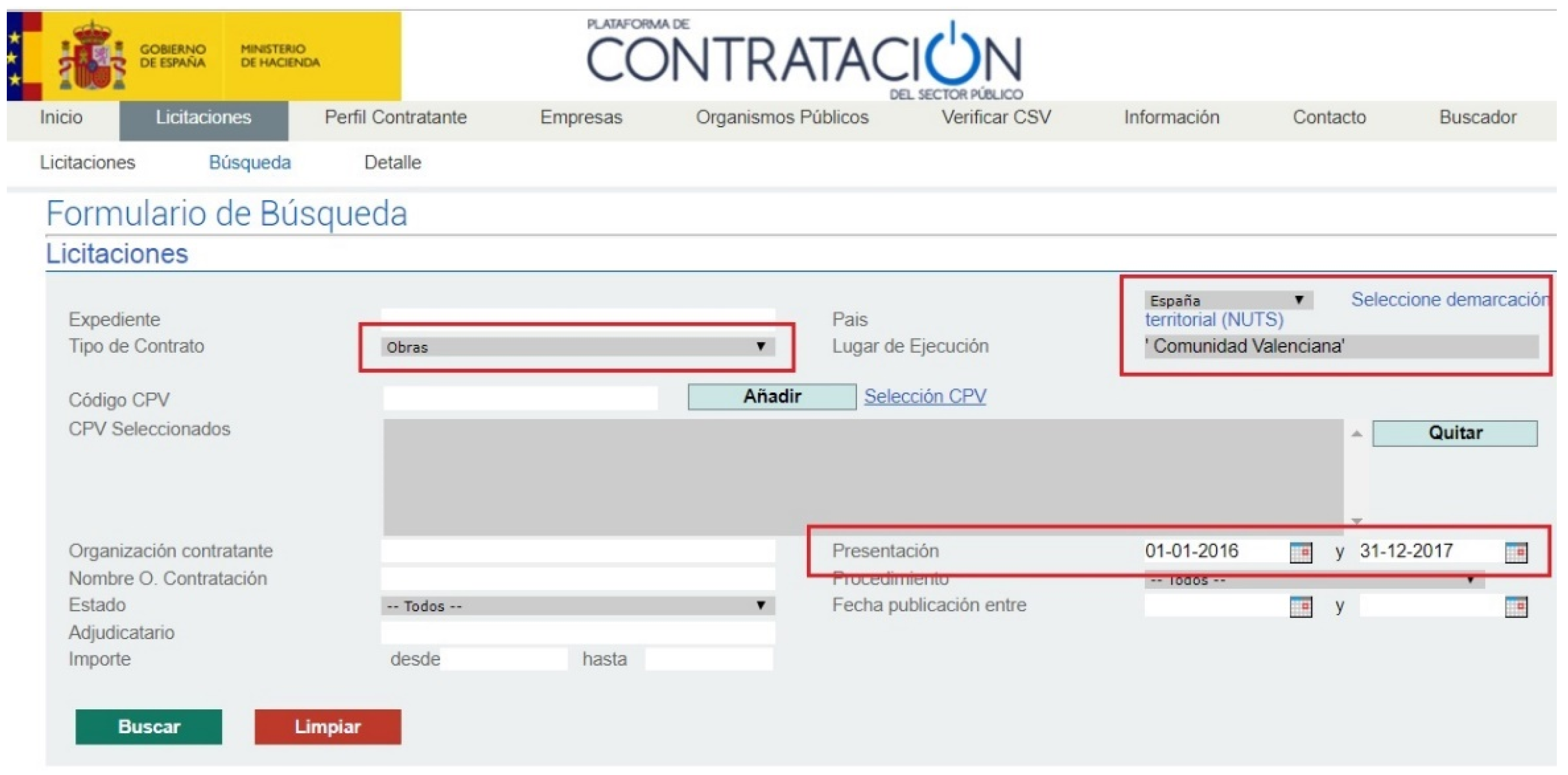Open the Información menu
1568x775 pixels.
pos(1171,117)
